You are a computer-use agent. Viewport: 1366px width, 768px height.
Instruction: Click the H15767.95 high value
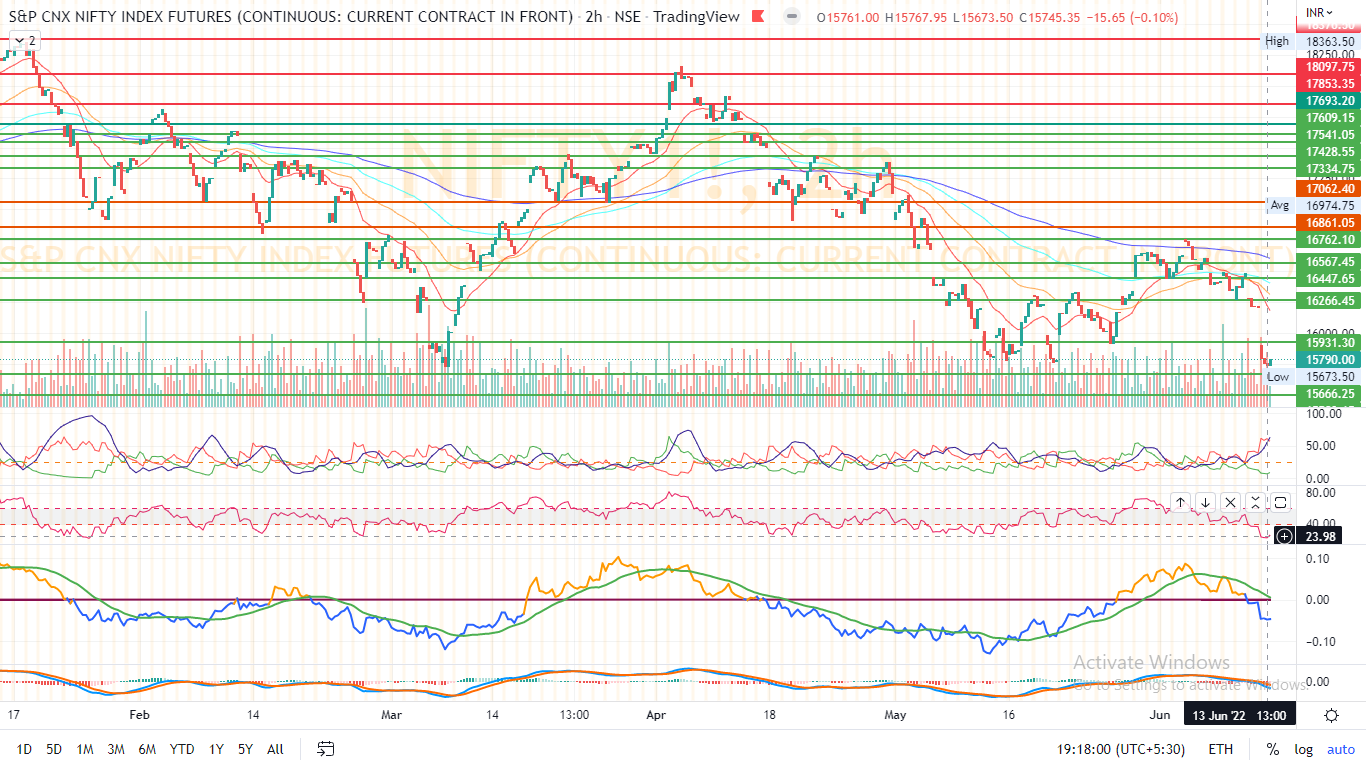[x=917, y=17]
